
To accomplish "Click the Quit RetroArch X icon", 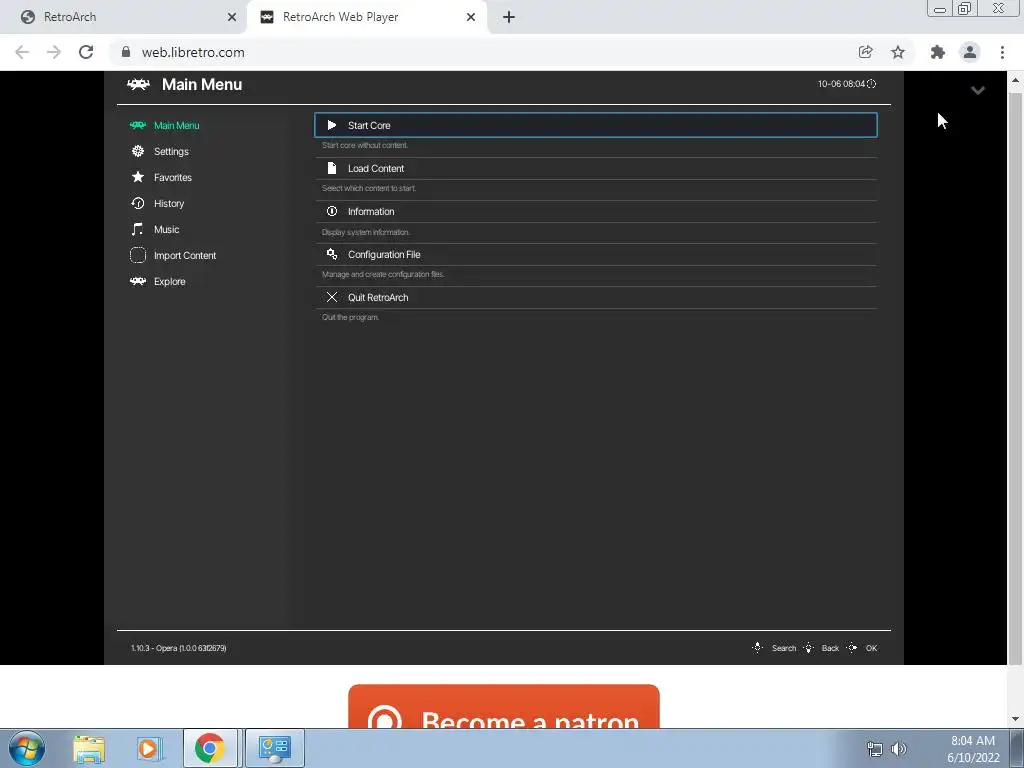I will pos(332,297).
